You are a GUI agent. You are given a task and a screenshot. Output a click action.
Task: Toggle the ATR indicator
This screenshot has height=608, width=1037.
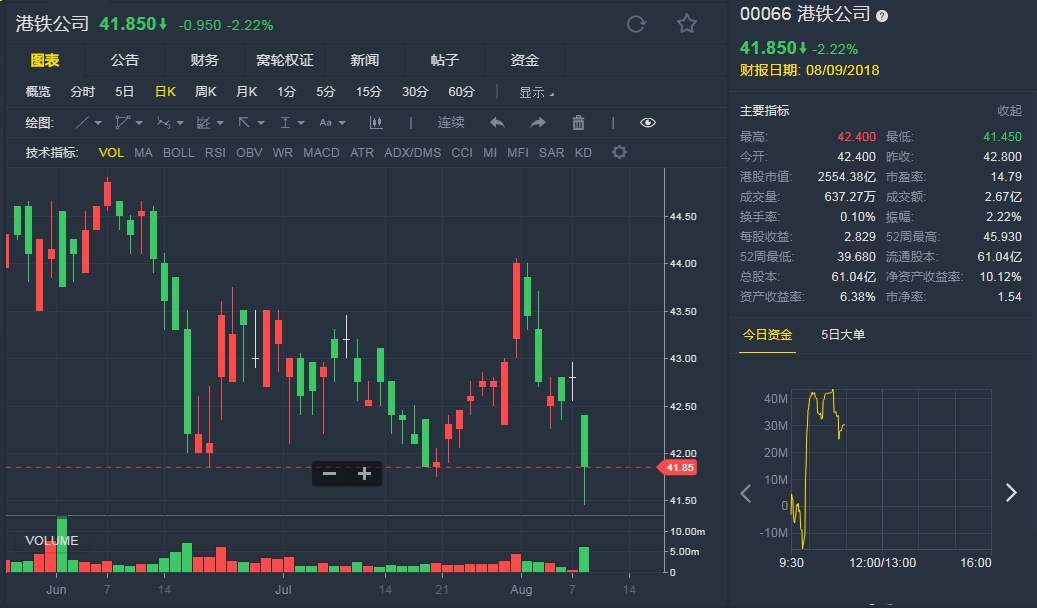tap(362, 153)
